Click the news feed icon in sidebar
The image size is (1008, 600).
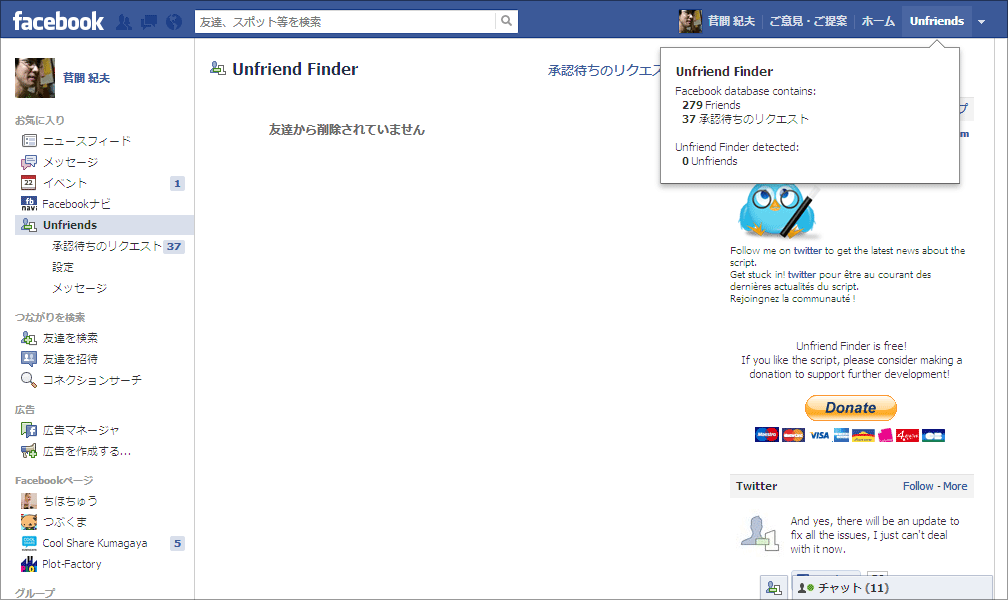[x=29, y=141]
